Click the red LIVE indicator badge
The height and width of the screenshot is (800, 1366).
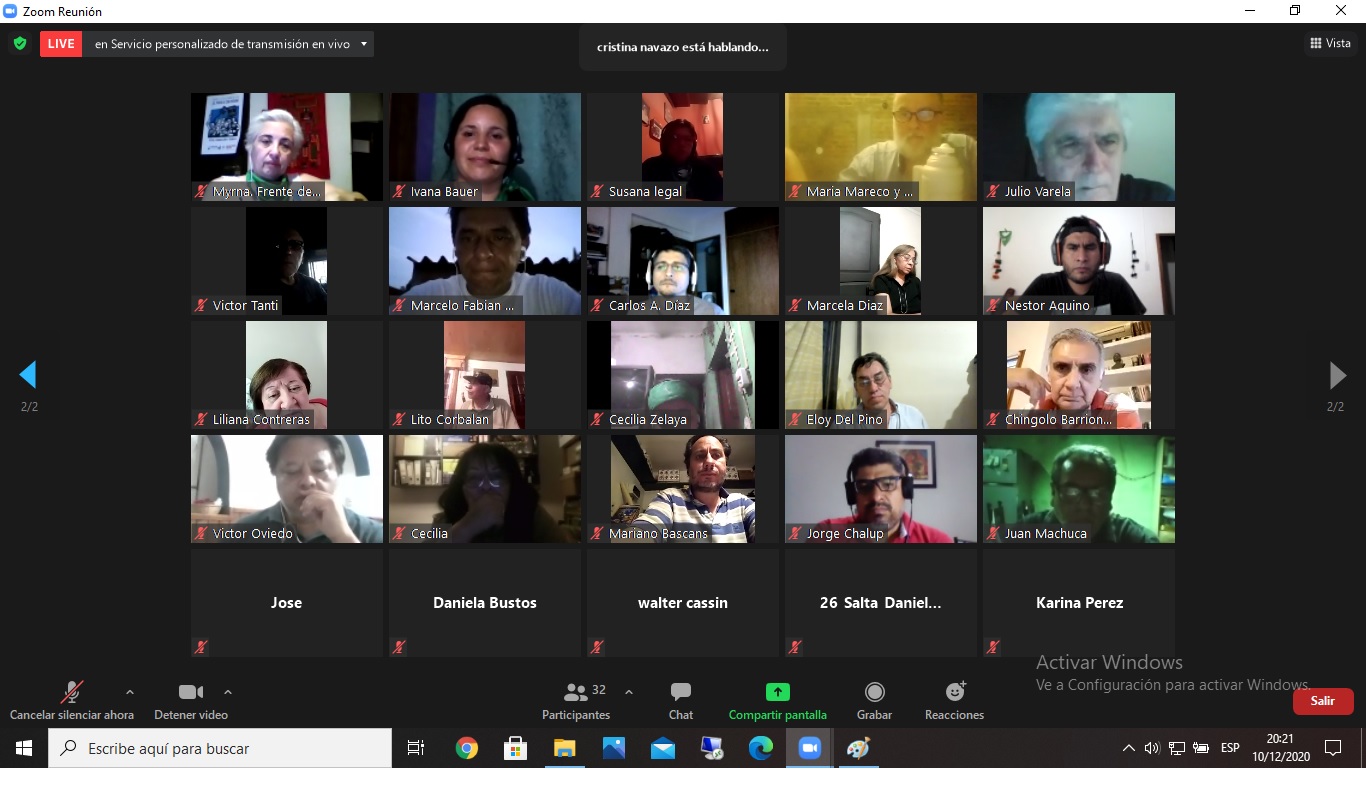pos(61,44)
